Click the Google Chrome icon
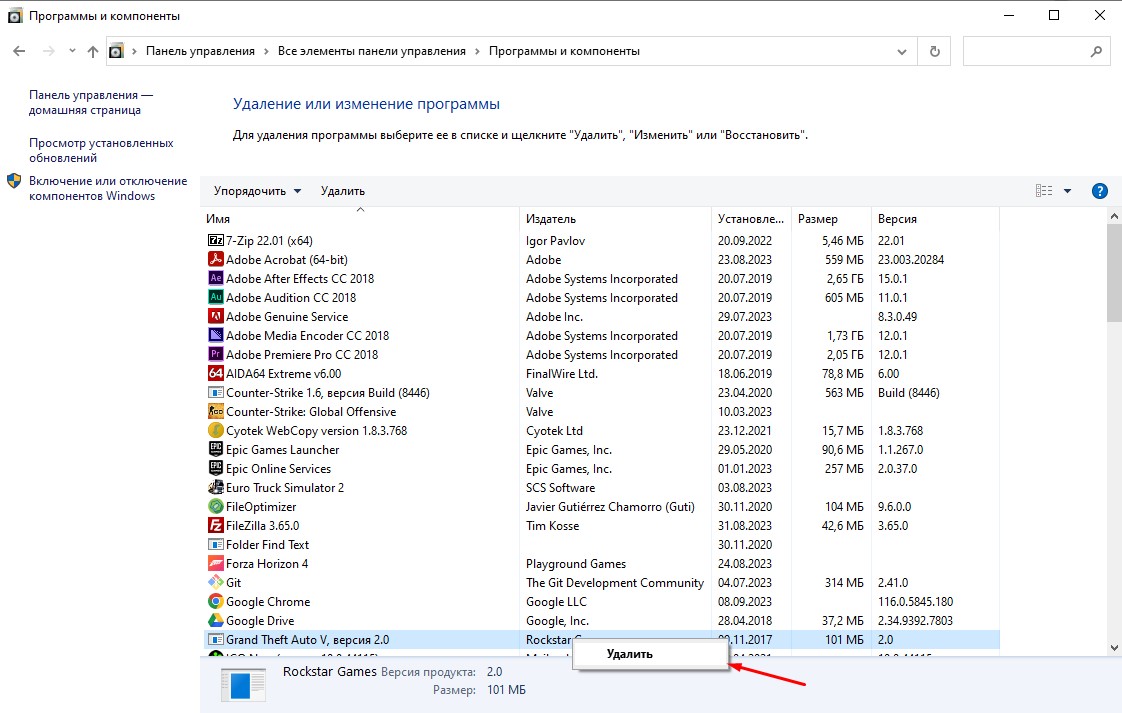Screen dimensions: 1122x713 (215, 601)
